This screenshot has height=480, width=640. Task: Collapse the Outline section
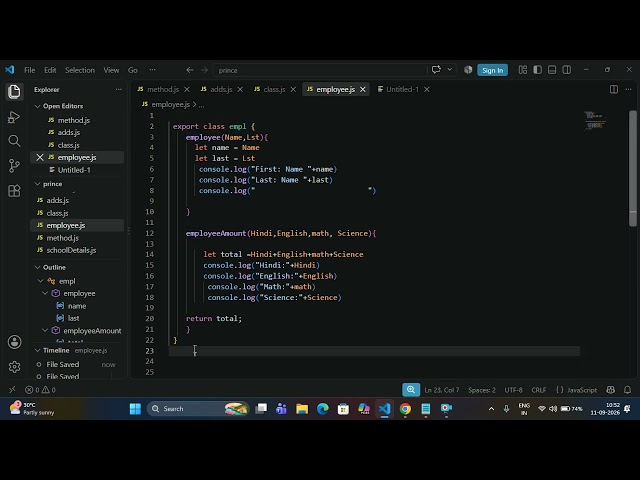click(38, 267)
